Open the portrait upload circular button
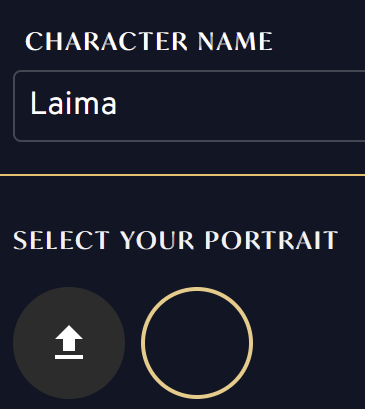Screen dimensions: 365x409 pyautogui.click(x=69, y=343)
